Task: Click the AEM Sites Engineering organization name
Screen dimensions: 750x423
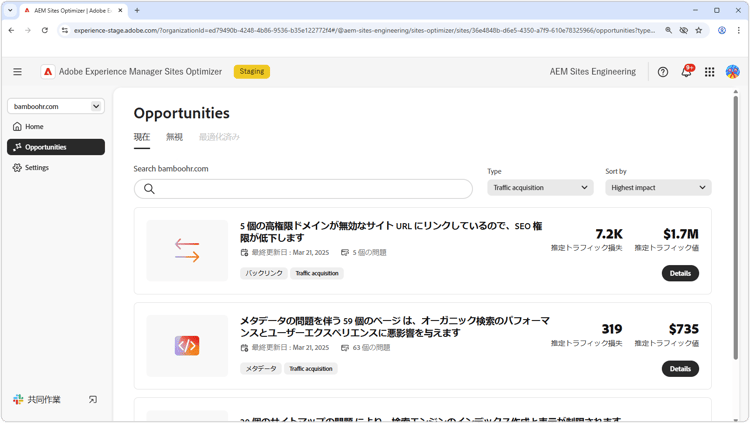Action: coord(593,72)
